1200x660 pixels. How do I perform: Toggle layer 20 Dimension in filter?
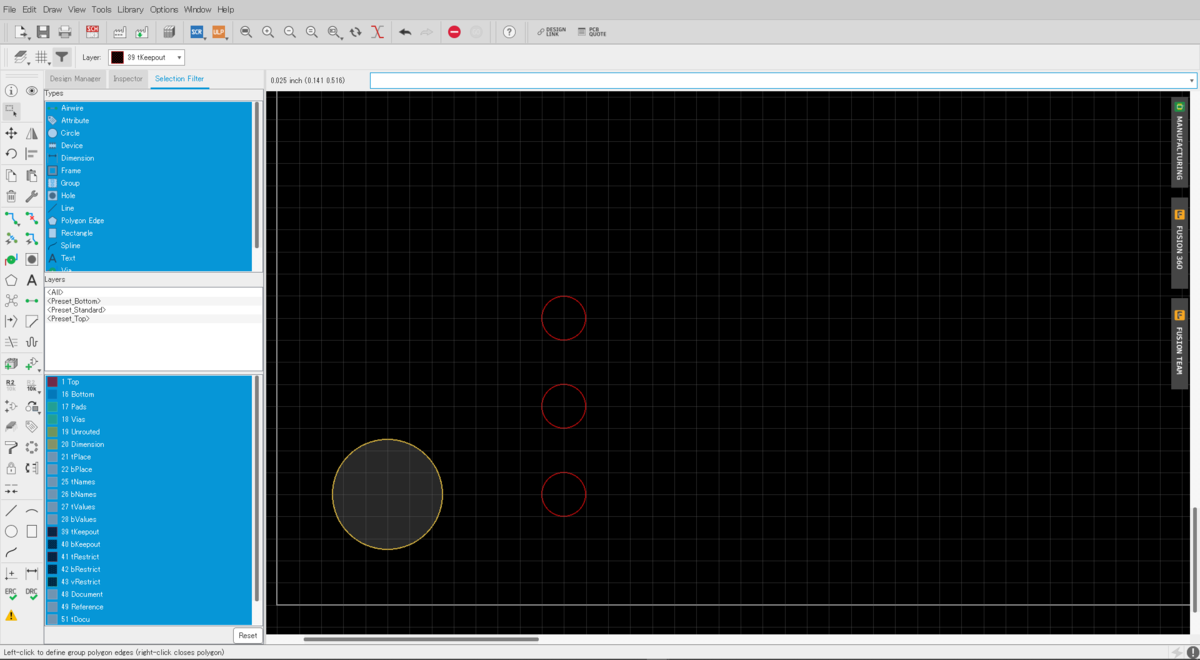[148, 444]
